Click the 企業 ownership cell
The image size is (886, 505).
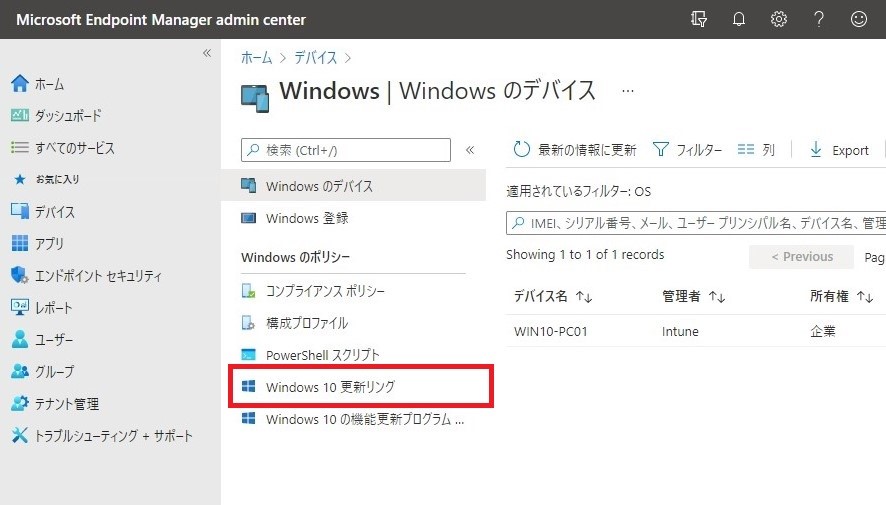coord(822,332)
